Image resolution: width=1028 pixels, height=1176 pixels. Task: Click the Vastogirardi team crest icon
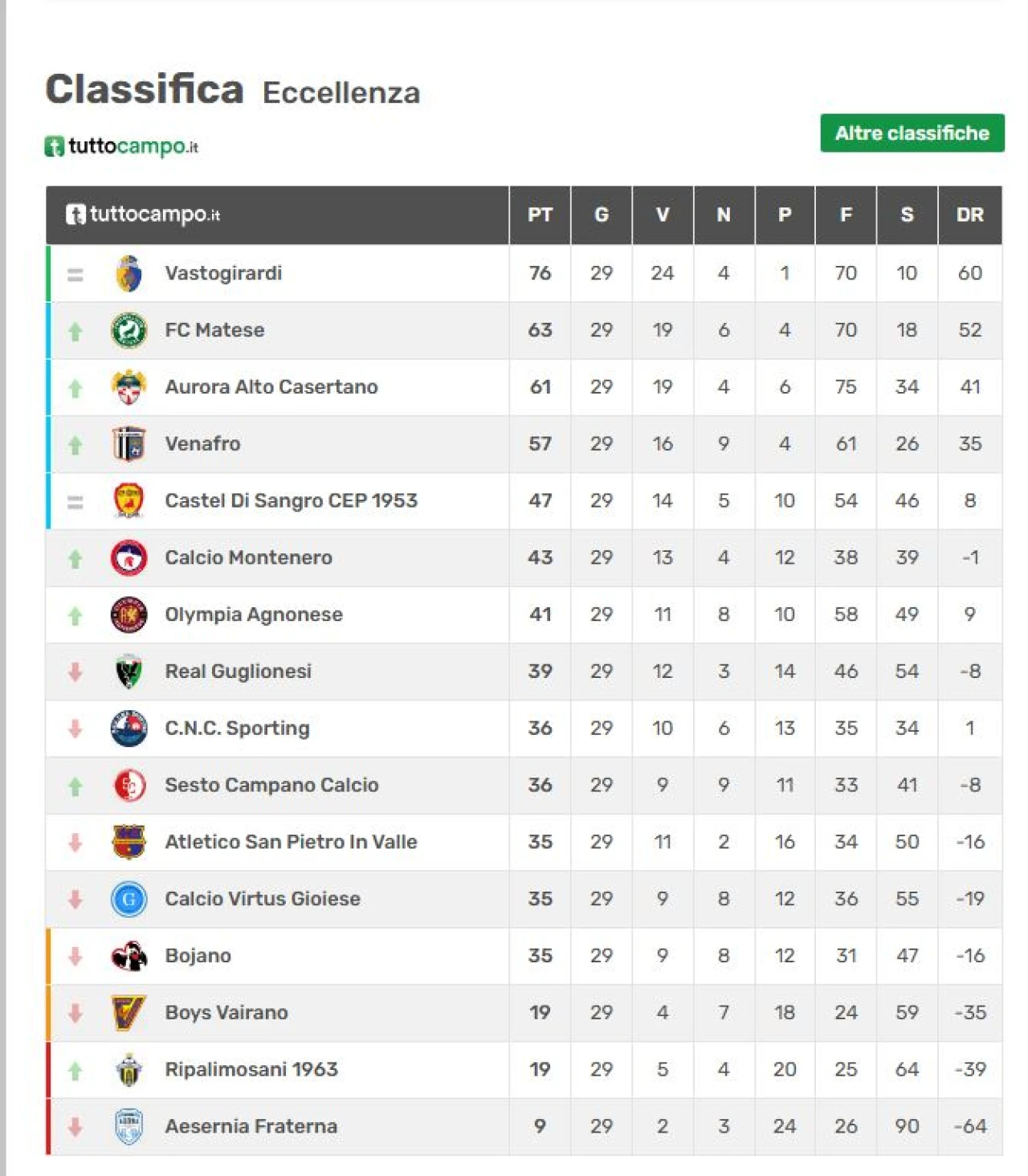tap(129, 274)
